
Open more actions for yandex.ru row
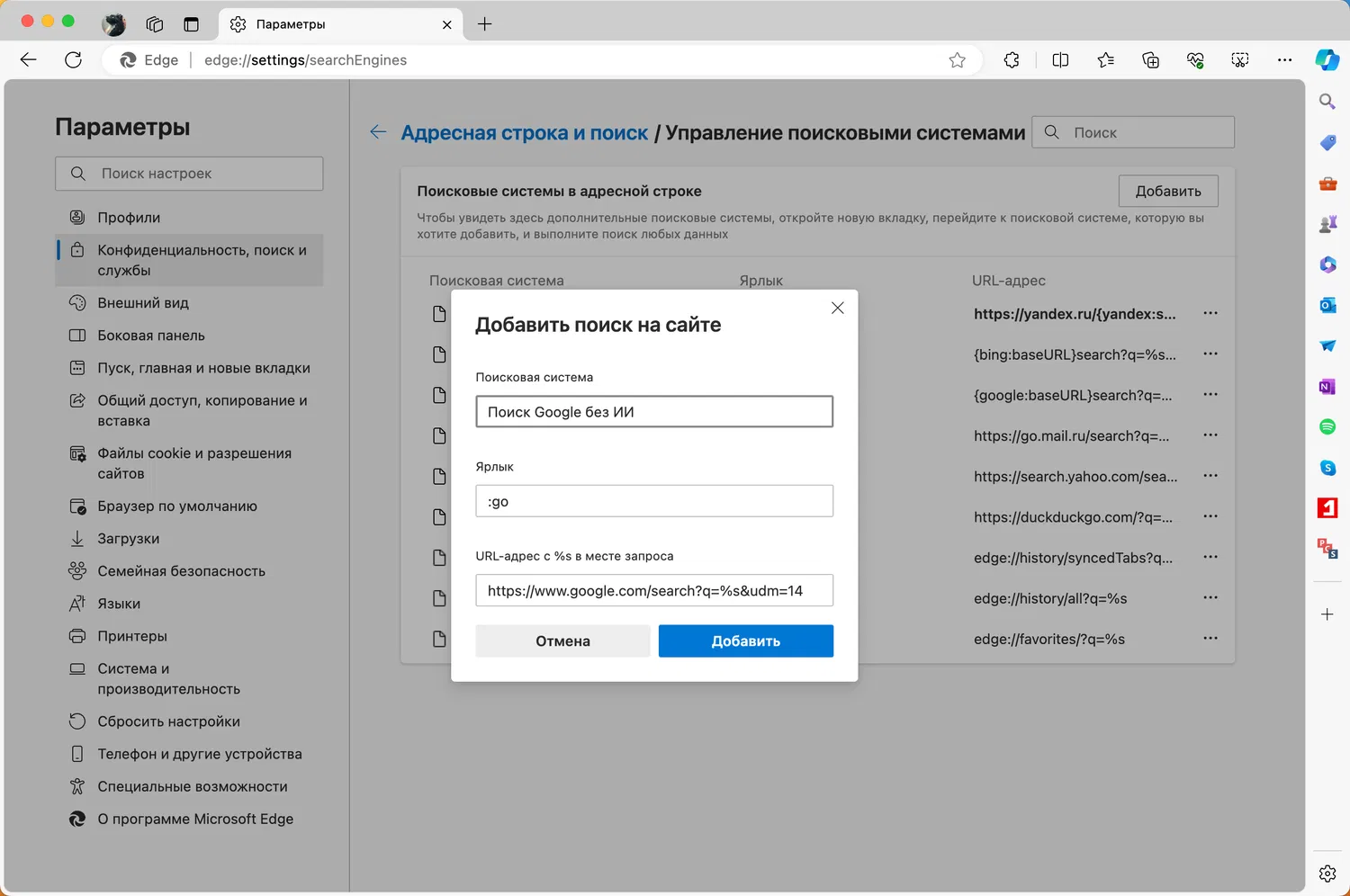tap(1210, 313)
